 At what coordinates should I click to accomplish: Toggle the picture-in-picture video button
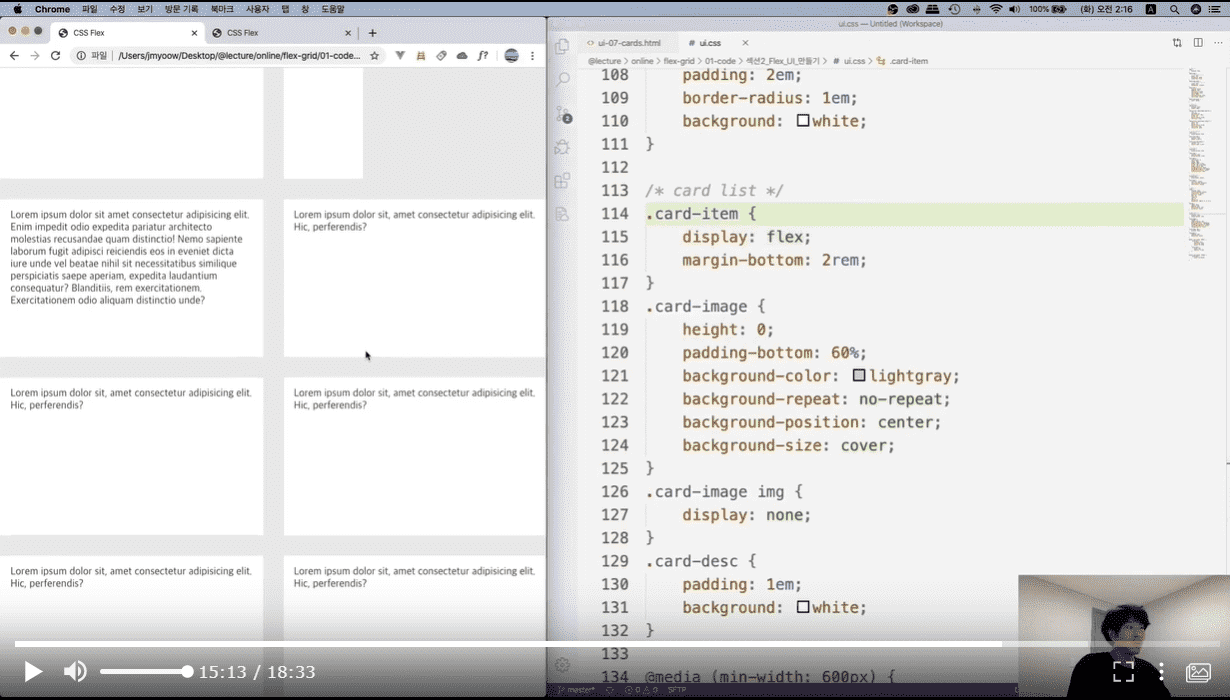pyautogui.click(x=1198, y=672)
